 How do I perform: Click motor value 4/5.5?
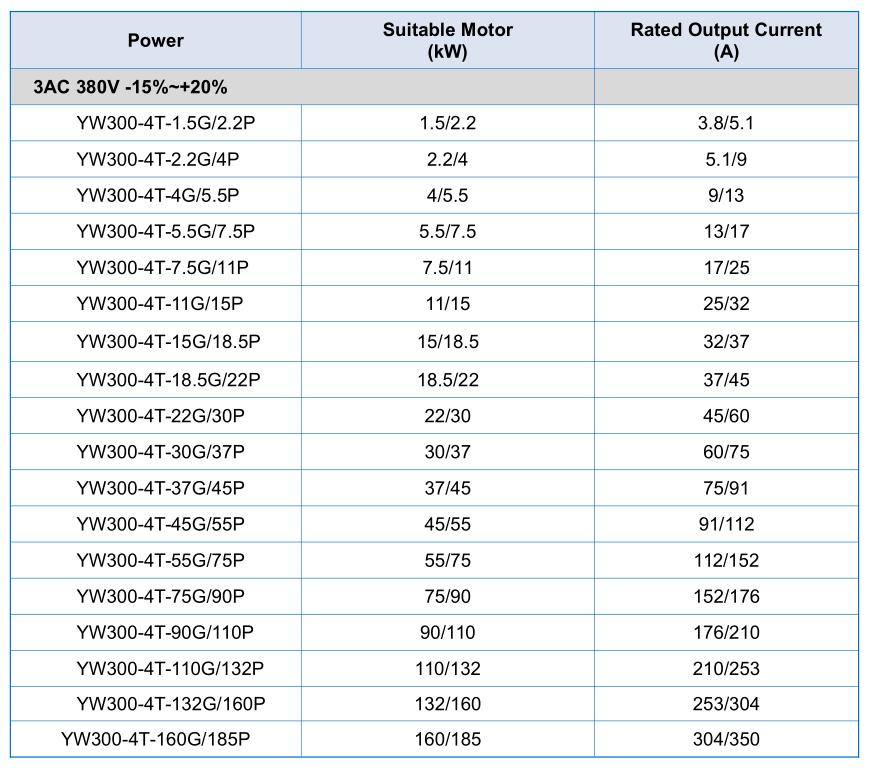click(x=448, y=195)
